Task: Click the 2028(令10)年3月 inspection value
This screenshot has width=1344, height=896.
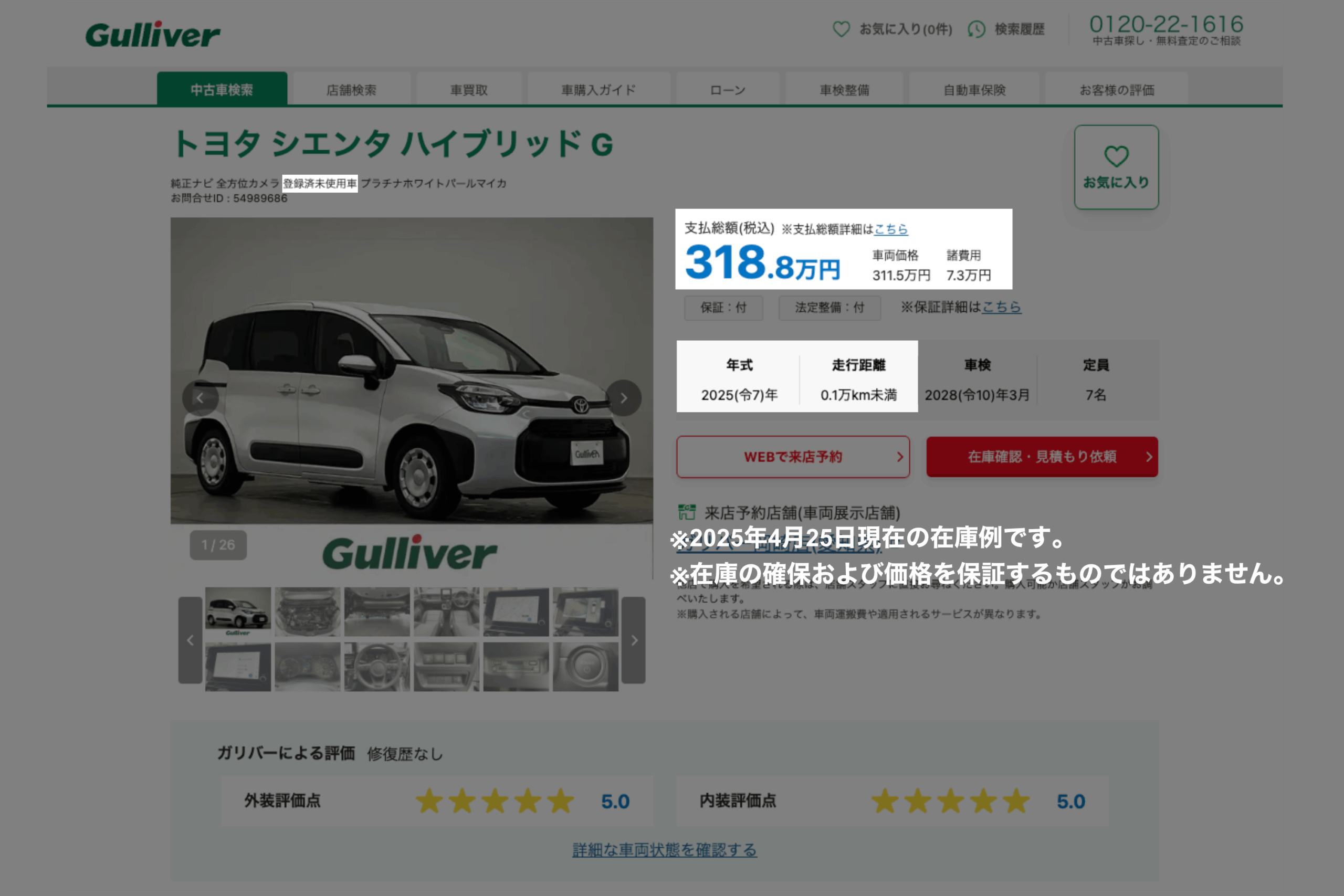Action: click(x=977, y=395)
